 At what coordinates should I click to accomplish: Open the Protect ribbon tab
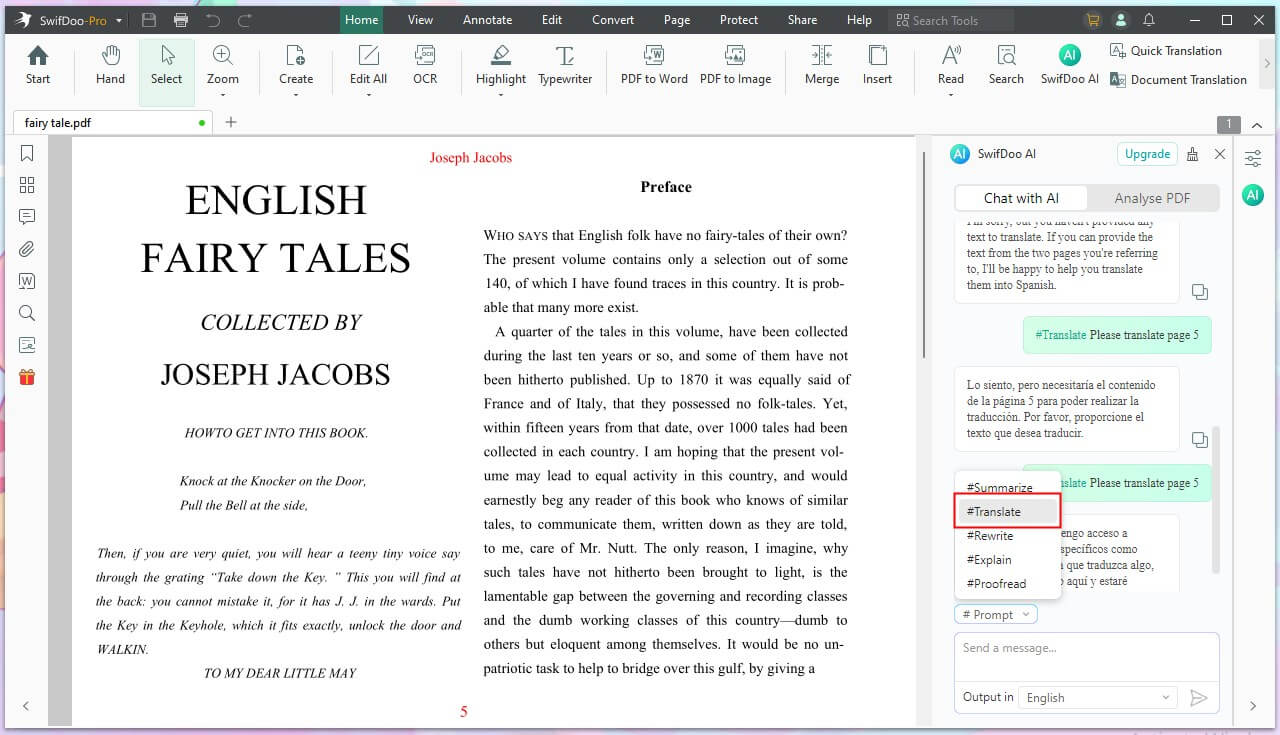point(739,20)
